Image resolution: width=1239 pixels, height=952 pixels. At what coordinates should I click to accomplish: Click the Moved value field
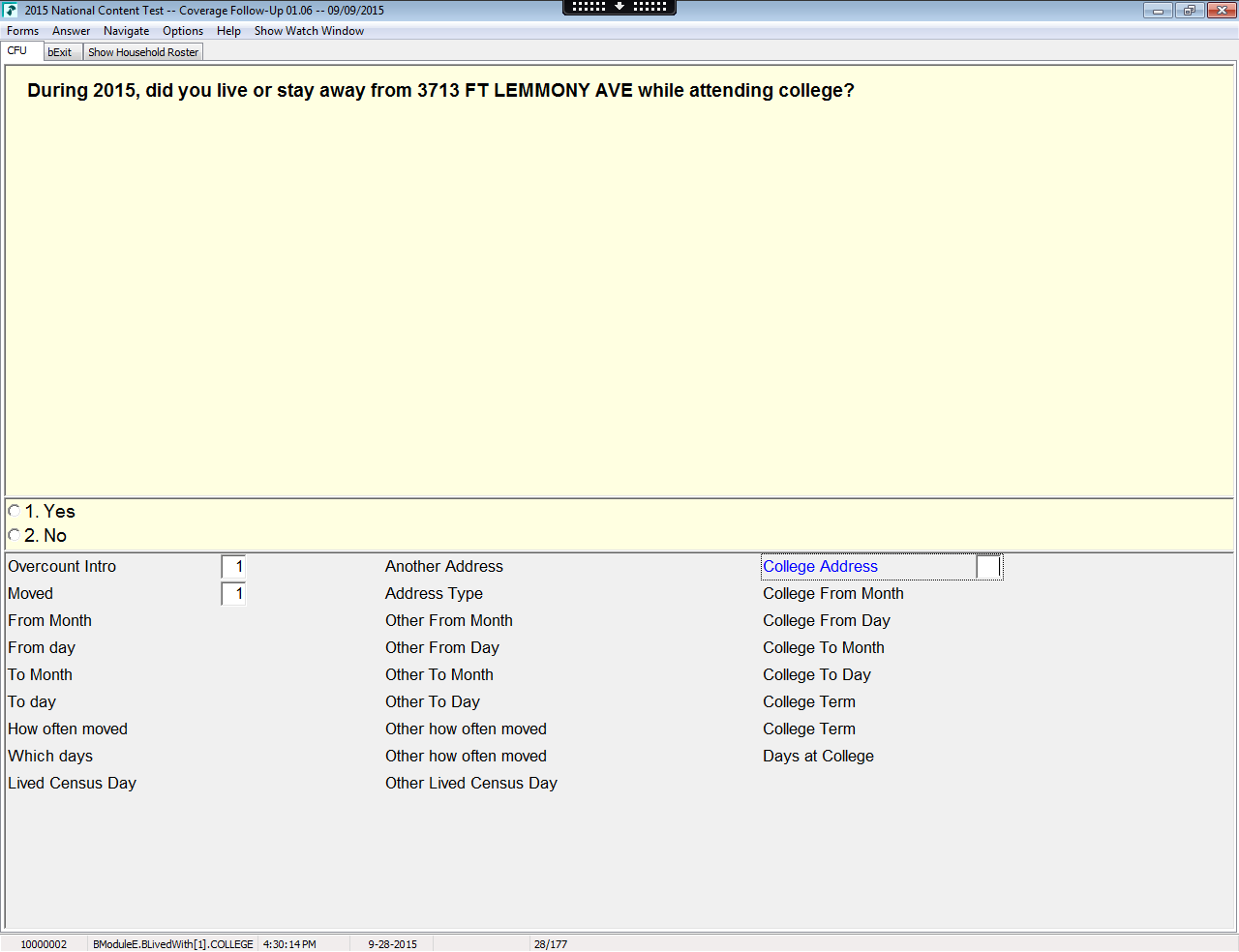click(x=233, y=594)
